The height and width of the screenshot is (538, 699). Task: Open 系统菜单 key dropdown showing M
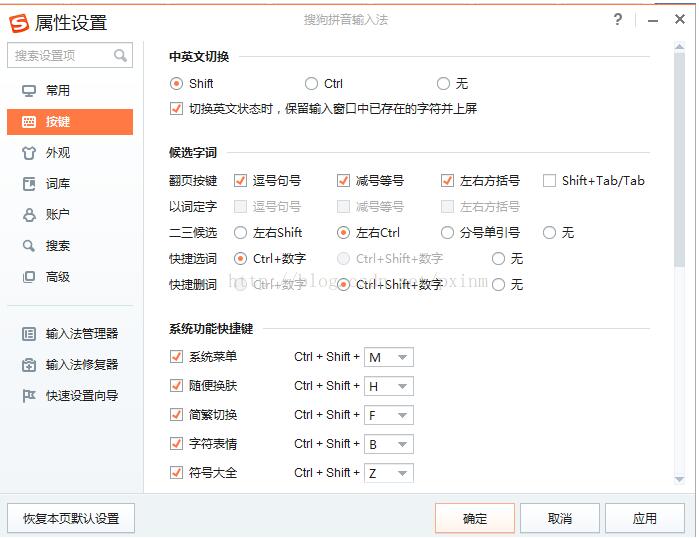389,357
